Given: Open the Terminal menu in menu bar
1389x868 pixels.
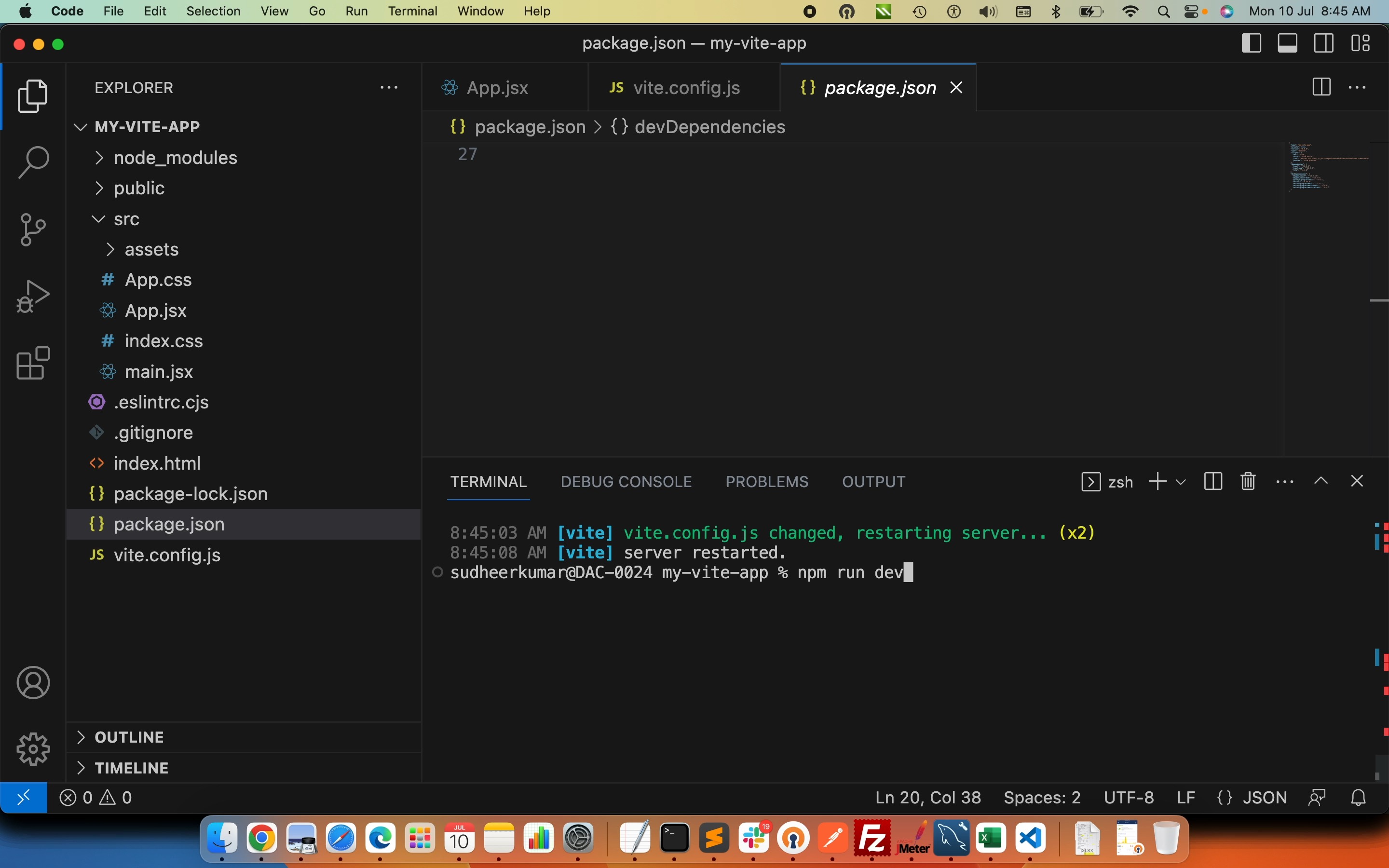Looking at the screenshot, I should coord(413,12).
